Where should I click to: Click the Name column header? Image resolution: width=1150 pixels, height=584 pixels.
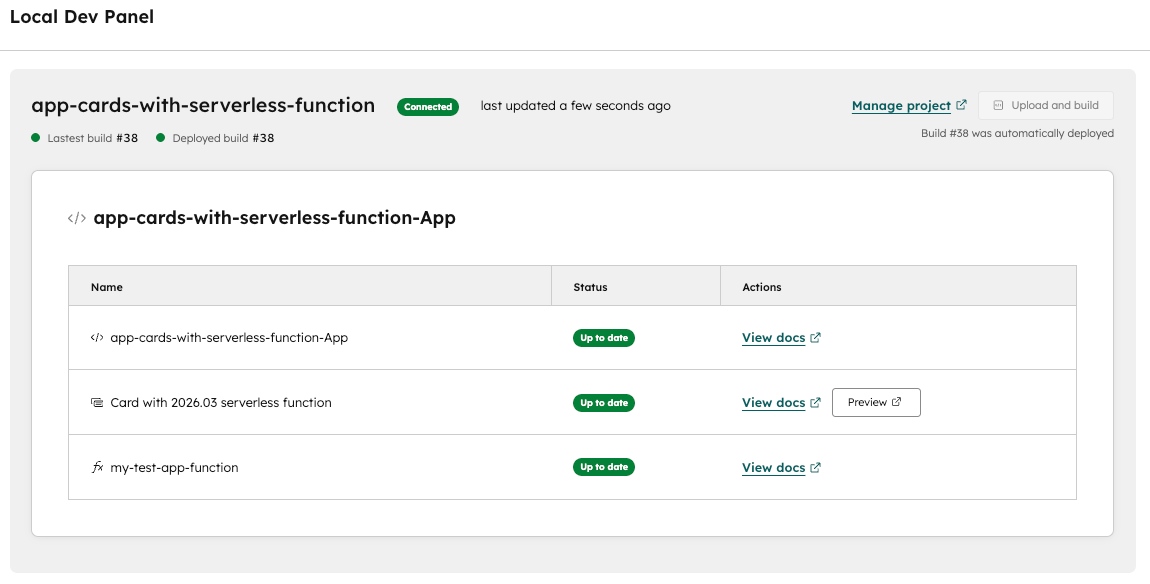[x=107, y=287]
